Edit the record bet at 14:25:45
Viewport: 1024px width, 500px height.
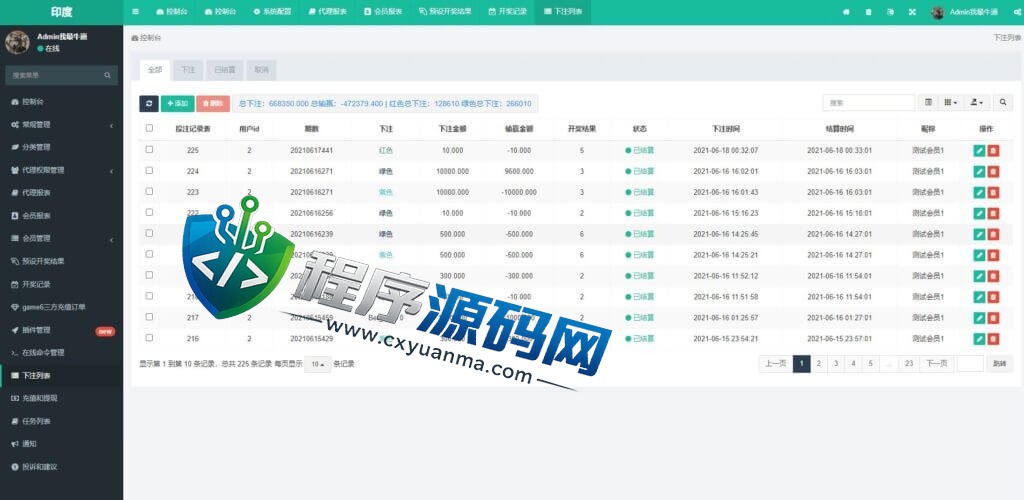[979, 234]
